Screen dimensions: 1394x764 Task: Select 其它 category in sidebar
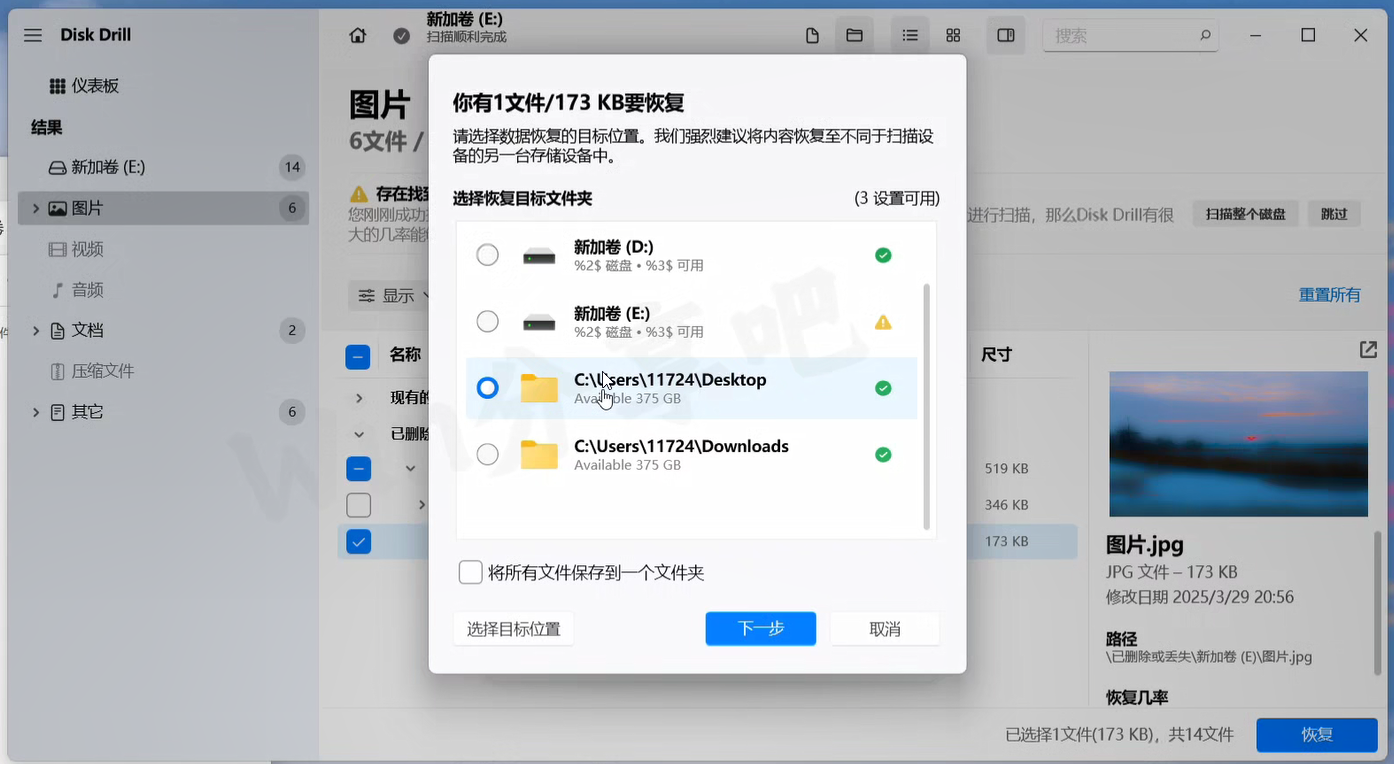click(163, 412)
